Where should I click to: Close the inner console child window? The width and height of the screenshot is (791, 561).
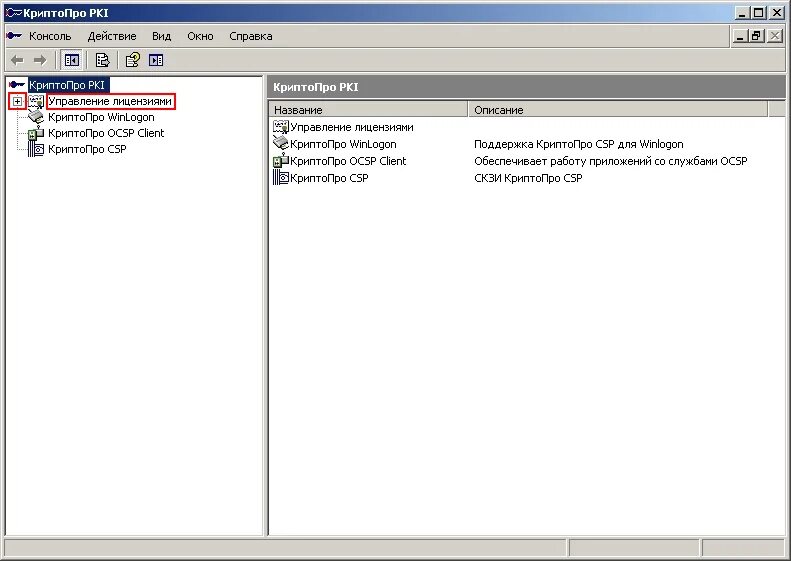tap(774, 36)
